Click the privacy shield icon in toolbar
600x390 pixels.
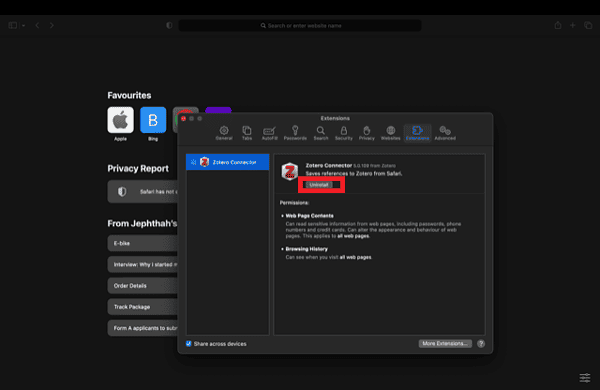[x=169, y=25]
